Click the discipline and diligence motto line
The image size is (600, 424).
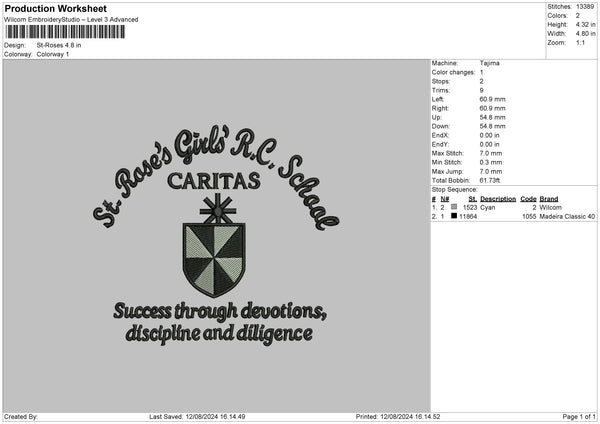(219, 333)
